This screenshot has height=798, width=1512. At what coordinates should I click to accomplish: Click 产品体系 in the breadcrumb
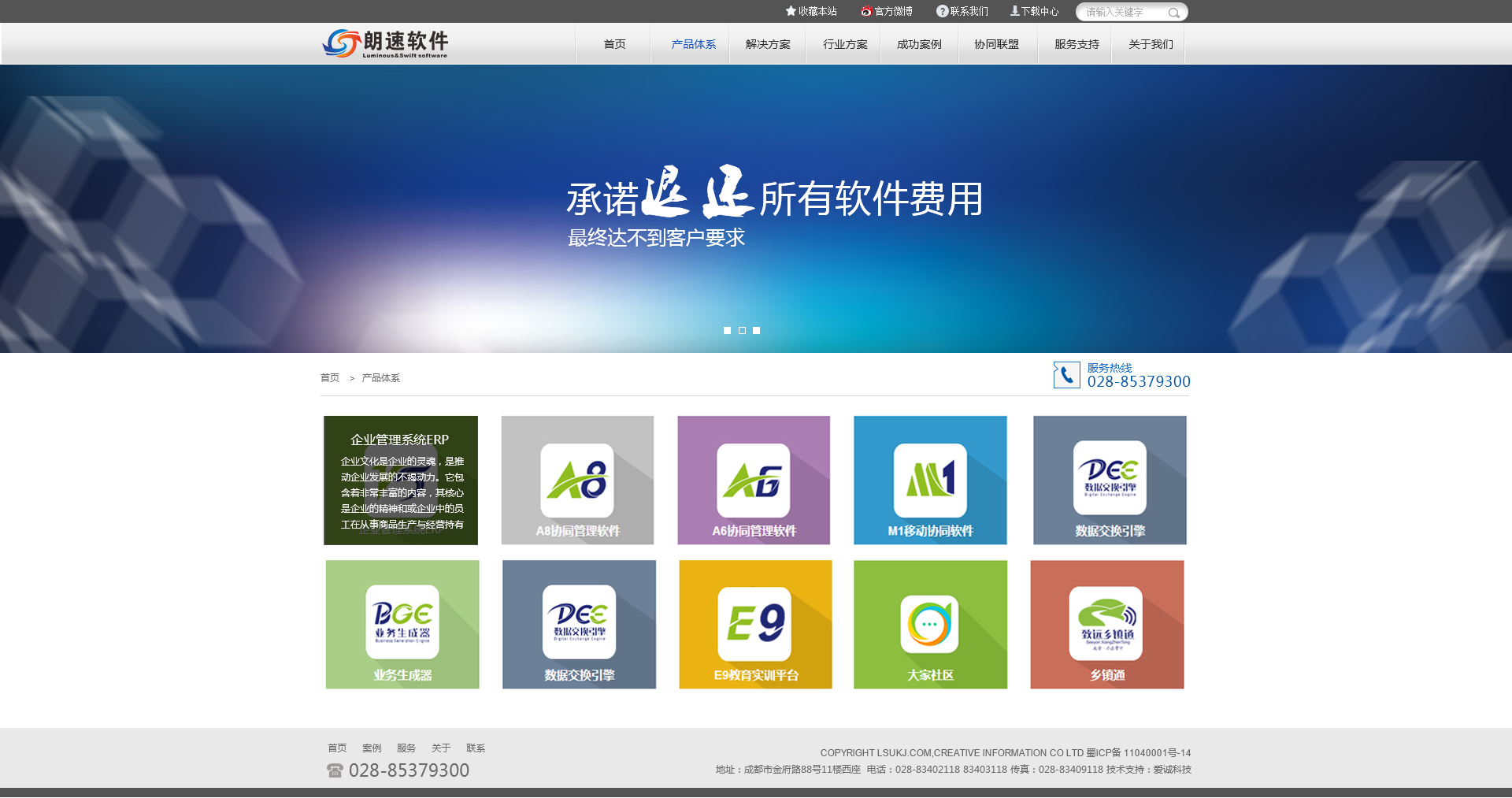[x=380, y=378]
